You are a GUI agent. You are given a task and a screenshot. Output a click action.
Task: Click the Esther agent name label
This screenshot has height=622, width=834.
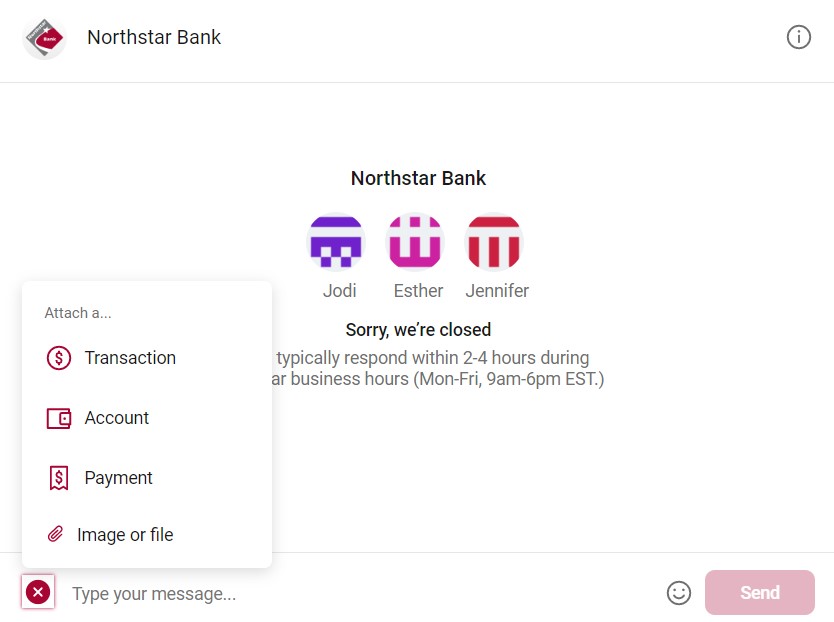pos(418,291)
